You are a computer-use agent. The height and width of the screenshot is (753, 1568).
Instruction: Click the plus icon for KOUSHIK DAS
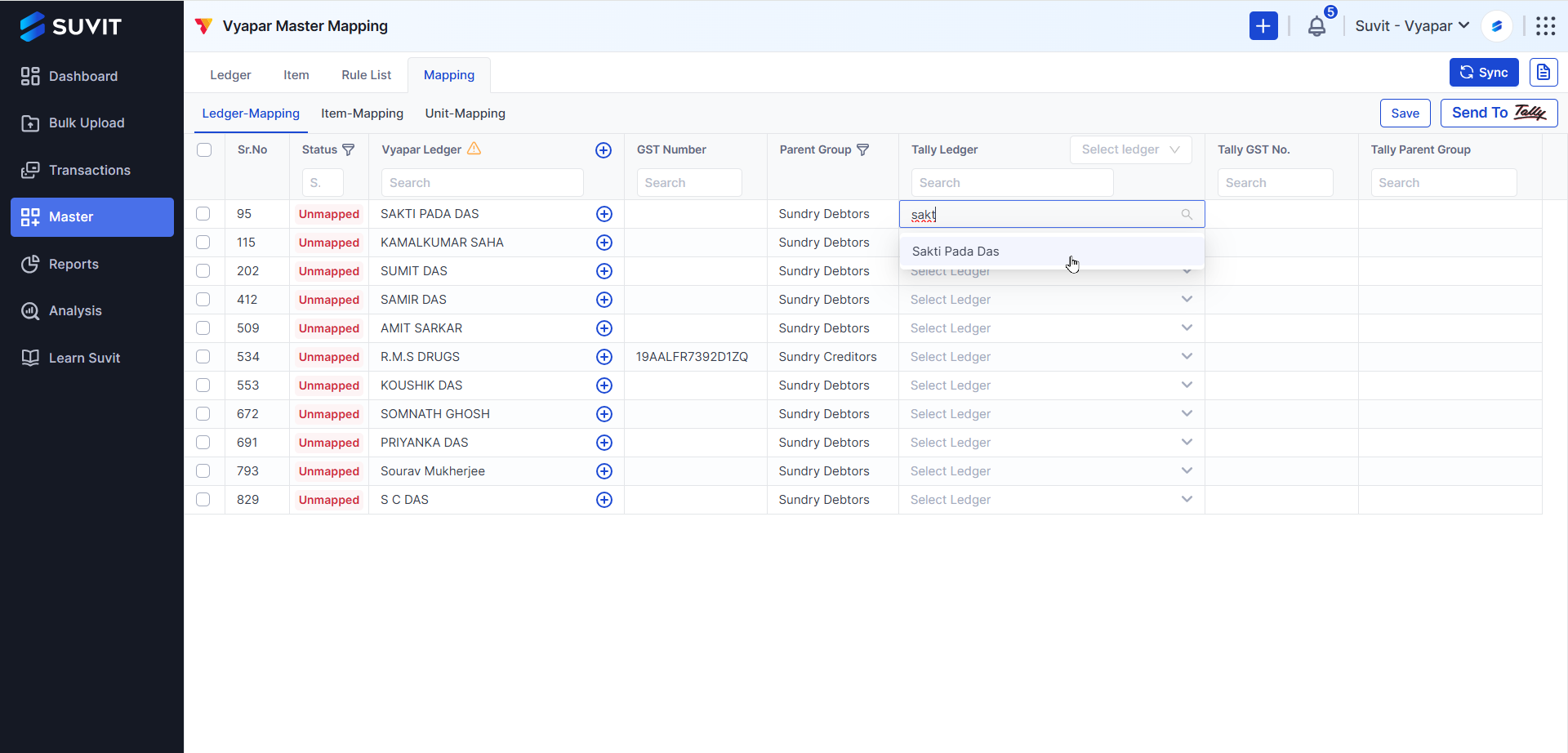click(604, 385)
